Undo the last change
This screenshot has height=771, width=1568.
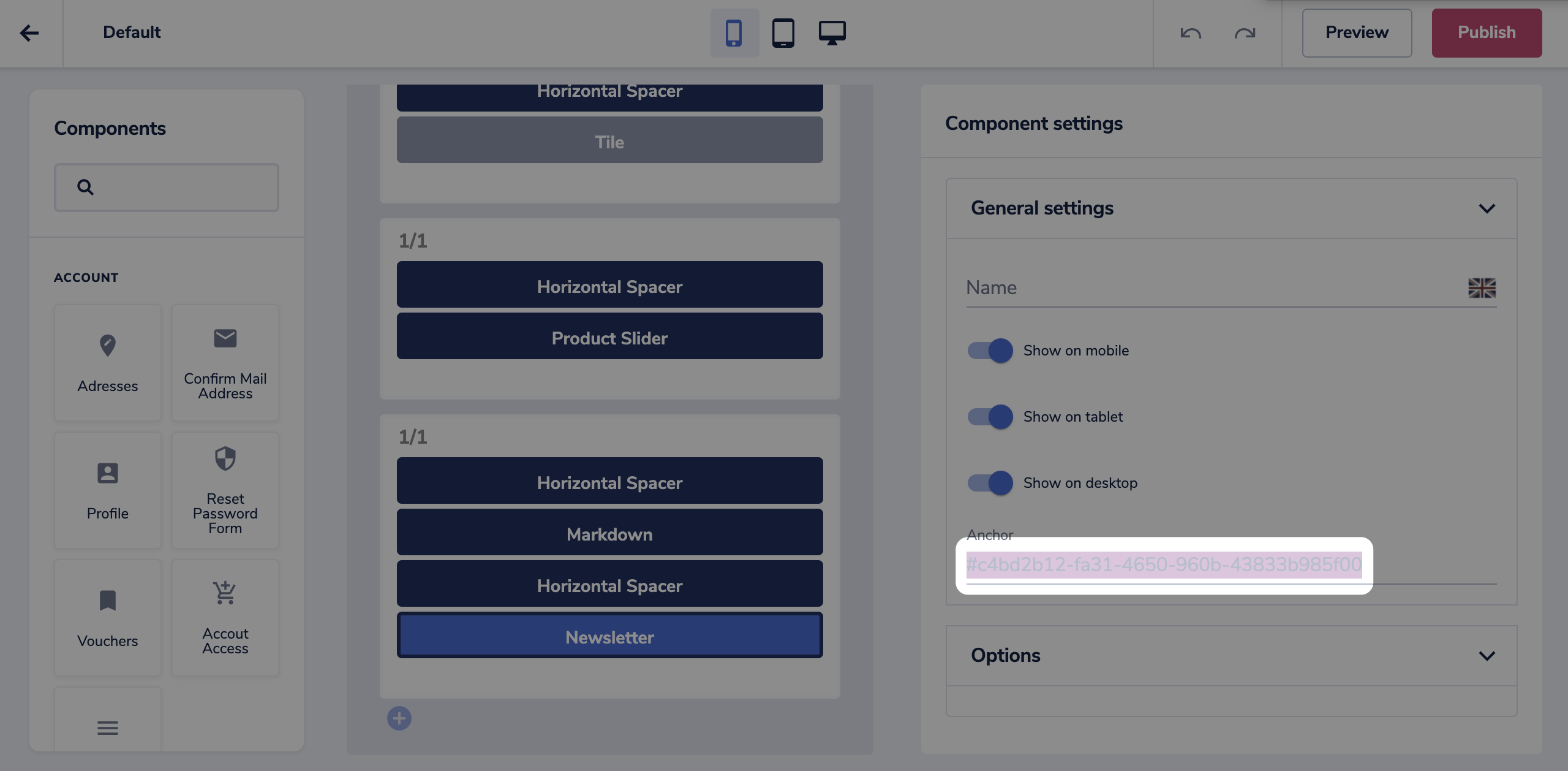(1191, 33)
